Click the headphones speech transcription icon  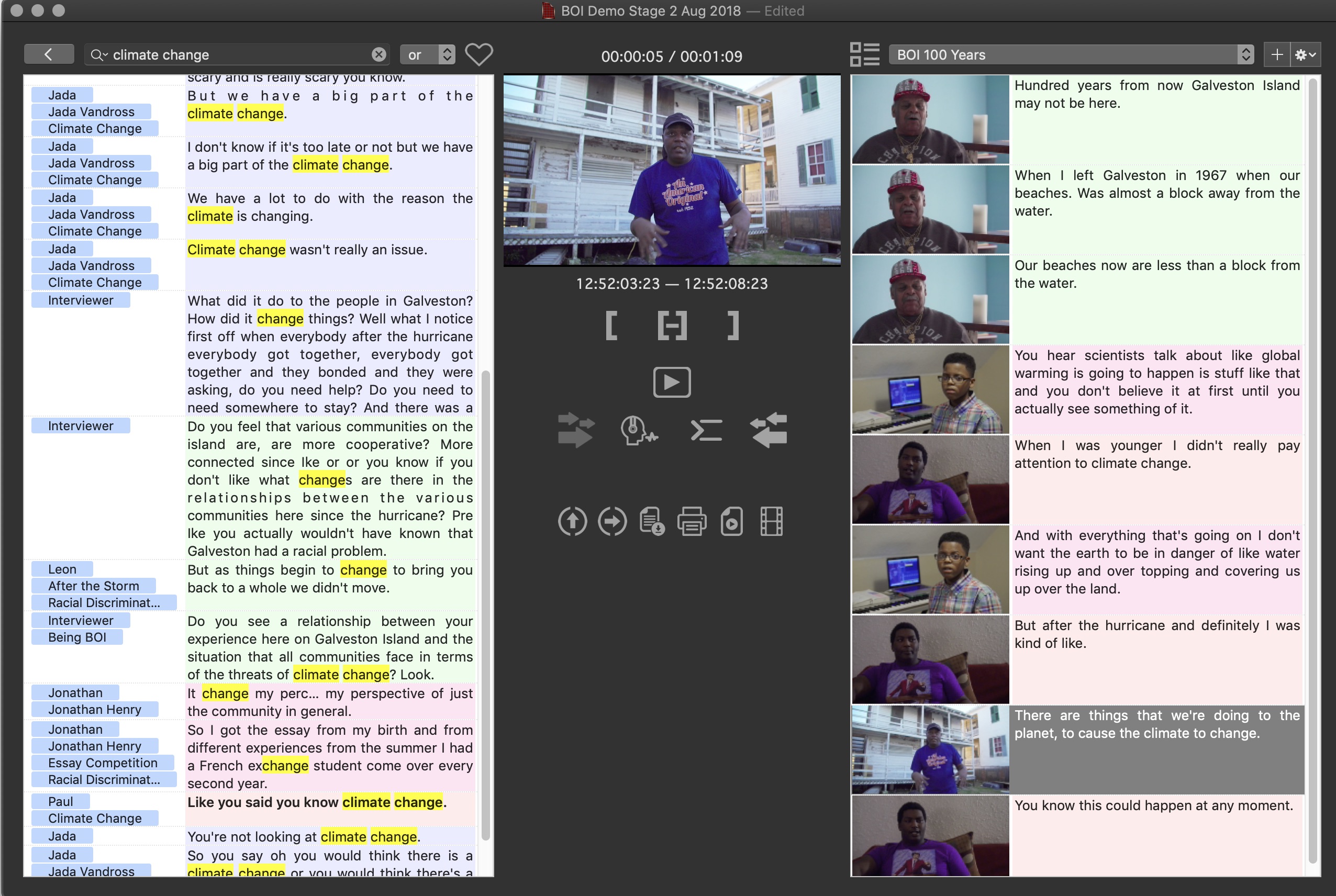[638, 430]
